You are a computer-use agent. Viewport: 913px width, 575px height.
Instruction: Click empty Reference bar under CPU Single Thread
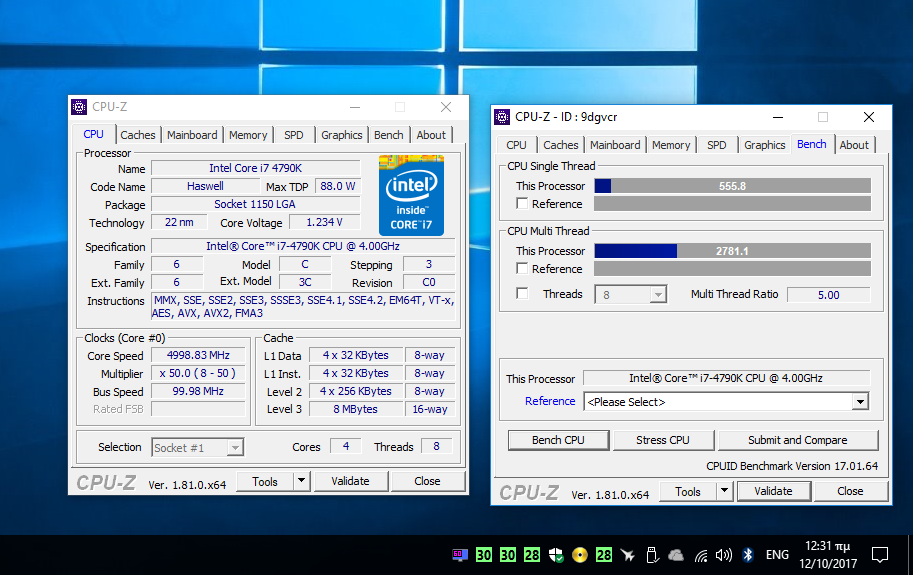732,204
